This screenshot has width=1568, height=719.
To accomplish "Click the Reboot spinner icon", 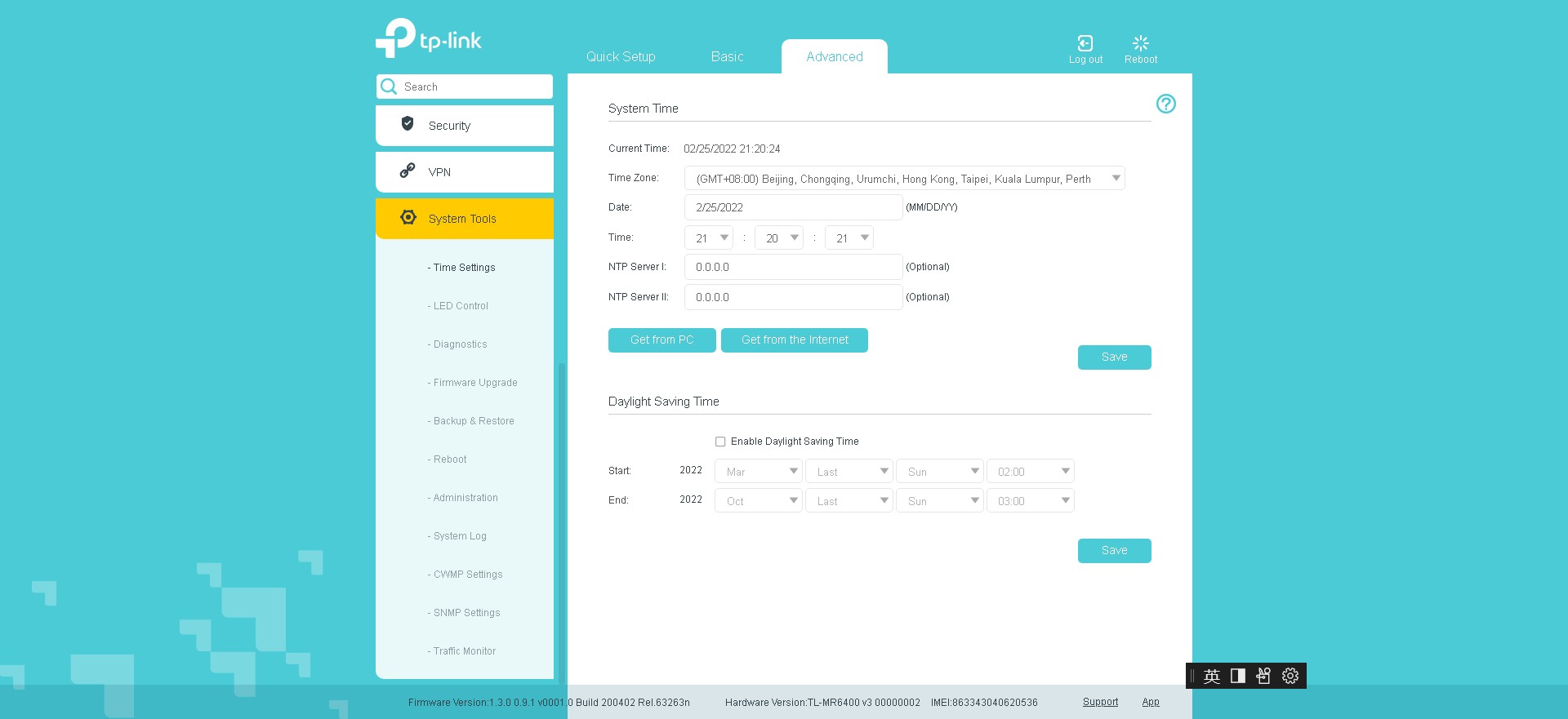I will coord(1141,43).
